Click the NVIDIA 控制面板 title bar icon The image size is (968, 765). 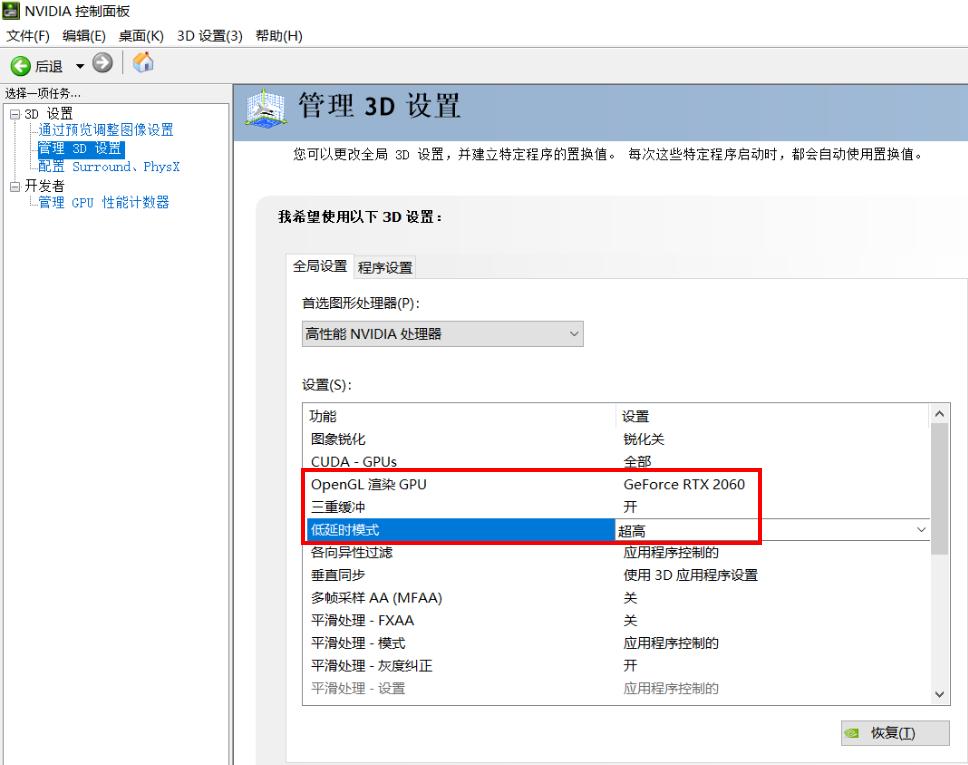10,9
